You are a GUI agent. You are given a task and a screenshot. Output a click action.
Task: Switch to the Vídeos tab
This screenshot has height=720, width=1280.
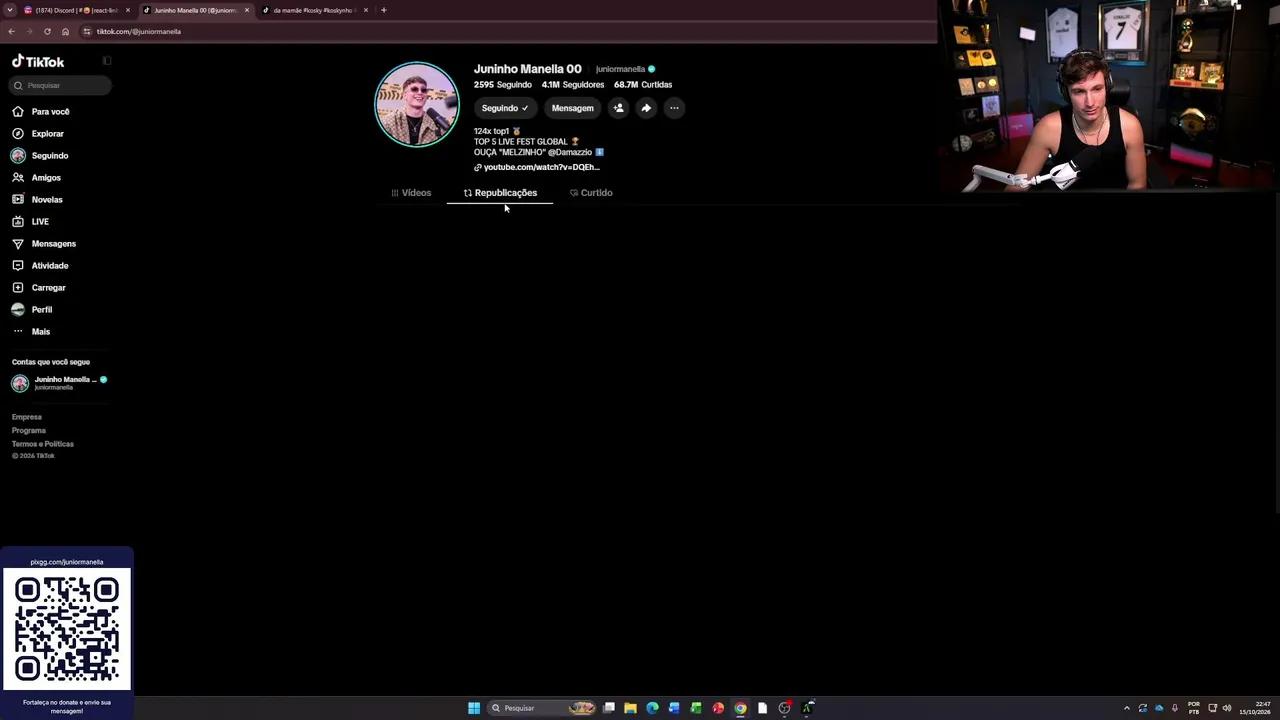[x=411, y=193]
